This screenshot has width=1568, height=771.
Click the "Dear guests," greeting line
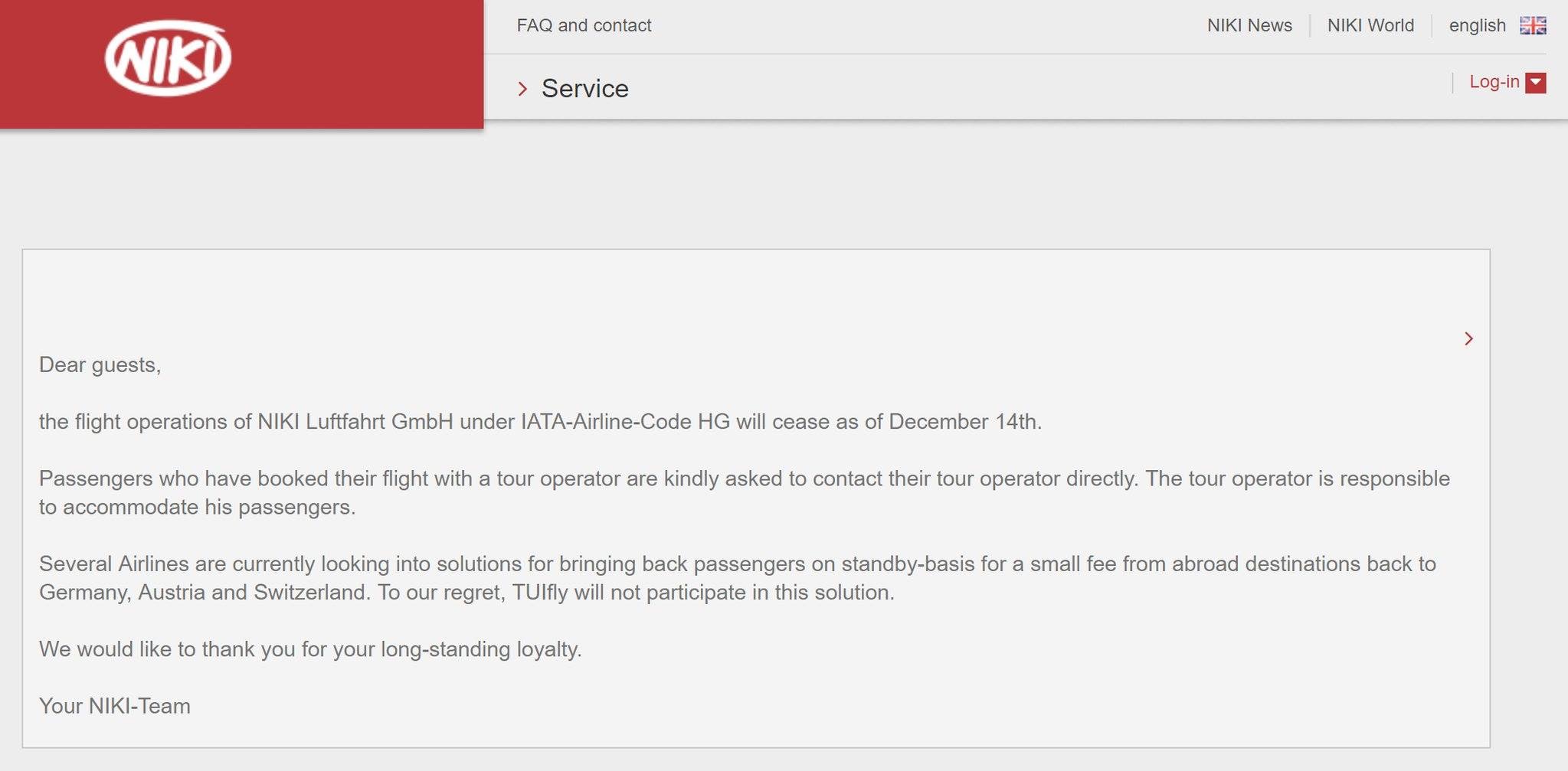[x=100, y=364]
